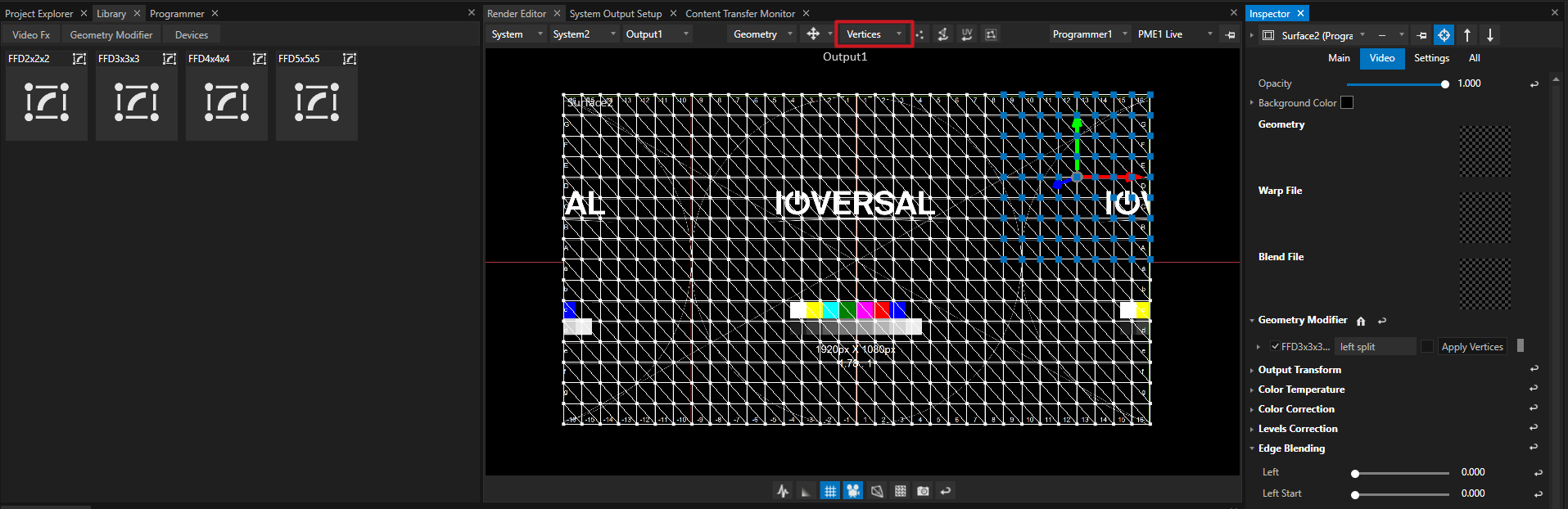1568x509 pixels.
Task: Open the PME1 Live dropdown
Action: pyautogui.click(x=1175, y=34)
